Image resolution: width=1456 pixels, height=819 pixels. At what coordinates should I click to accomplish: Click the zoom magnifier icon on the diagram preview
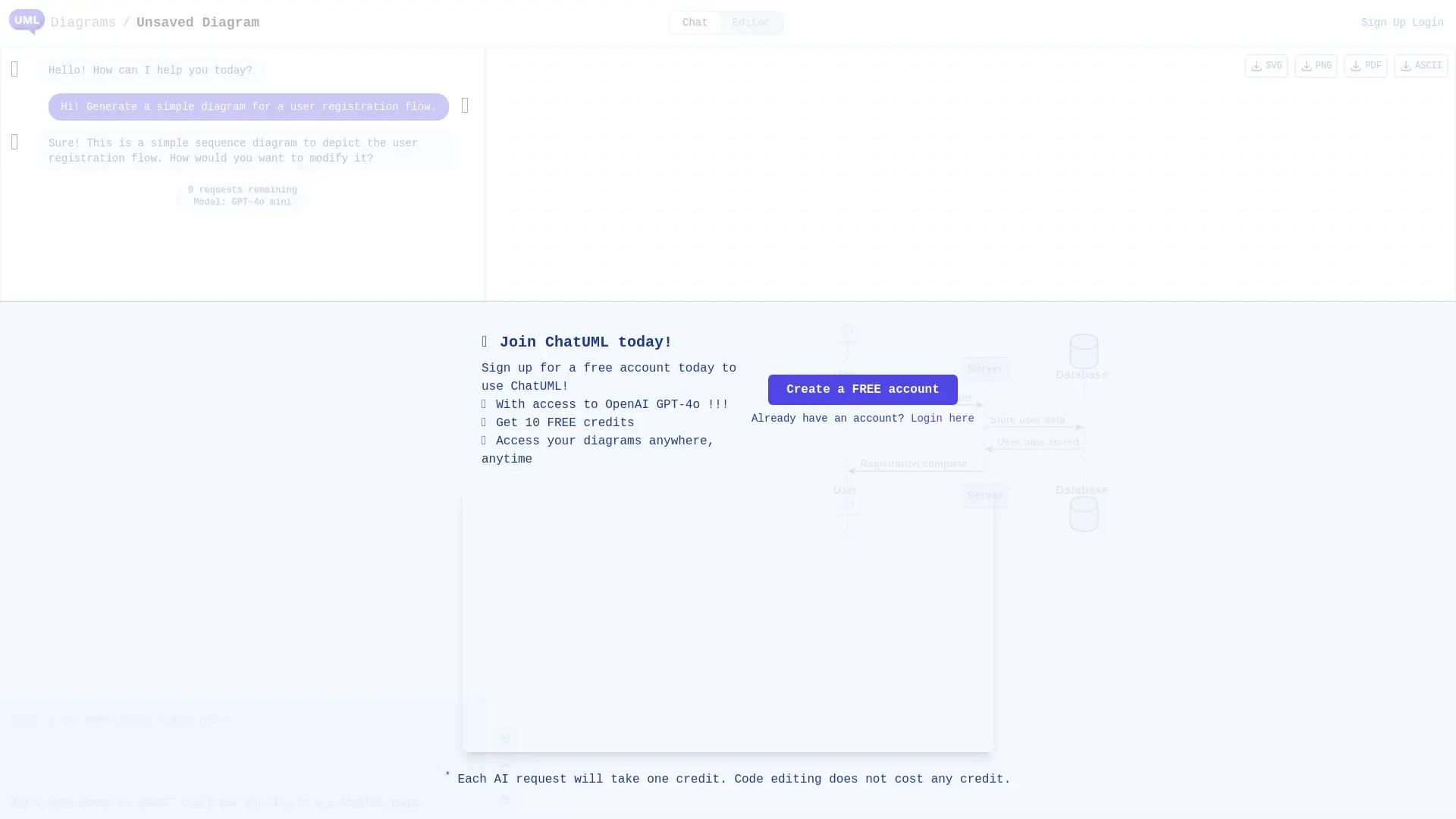click(504, 738)
